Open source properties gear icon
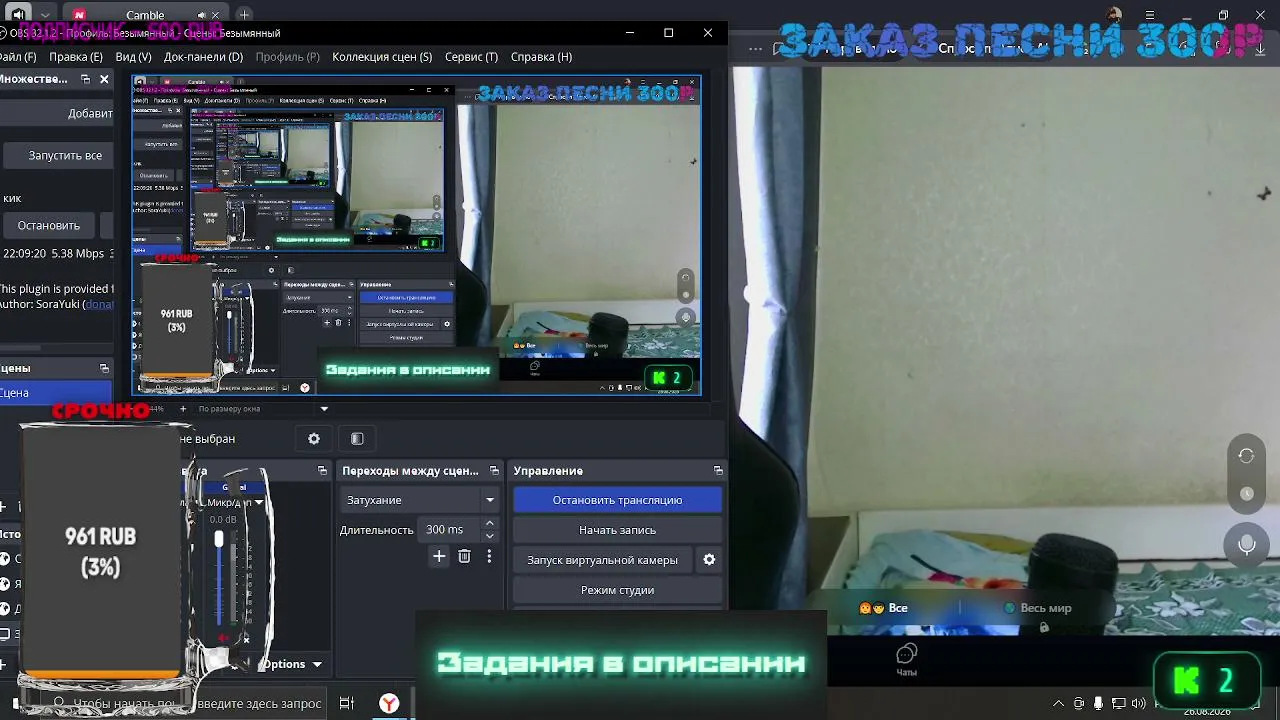 click(x=314, y=438)
